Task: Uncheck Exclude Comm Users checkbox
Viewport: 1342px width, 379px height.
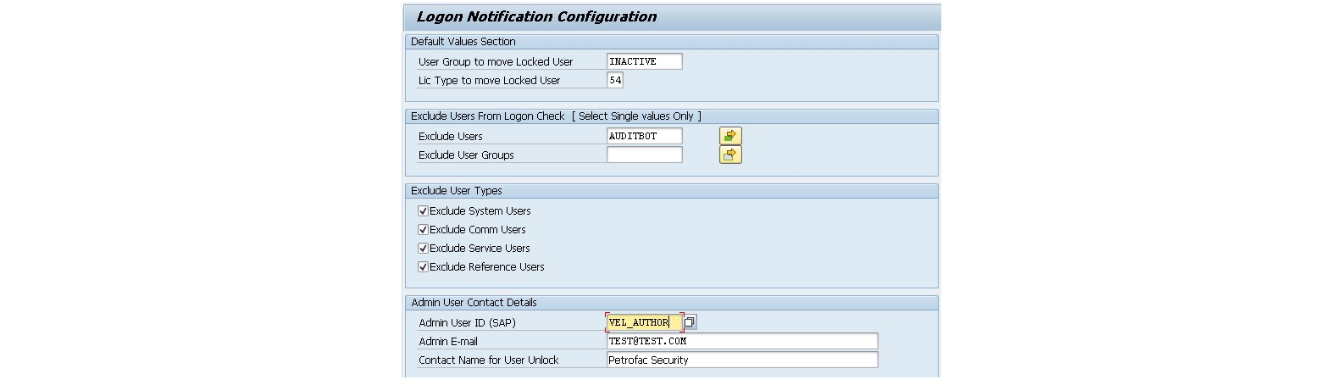Action: coord(423,230)
